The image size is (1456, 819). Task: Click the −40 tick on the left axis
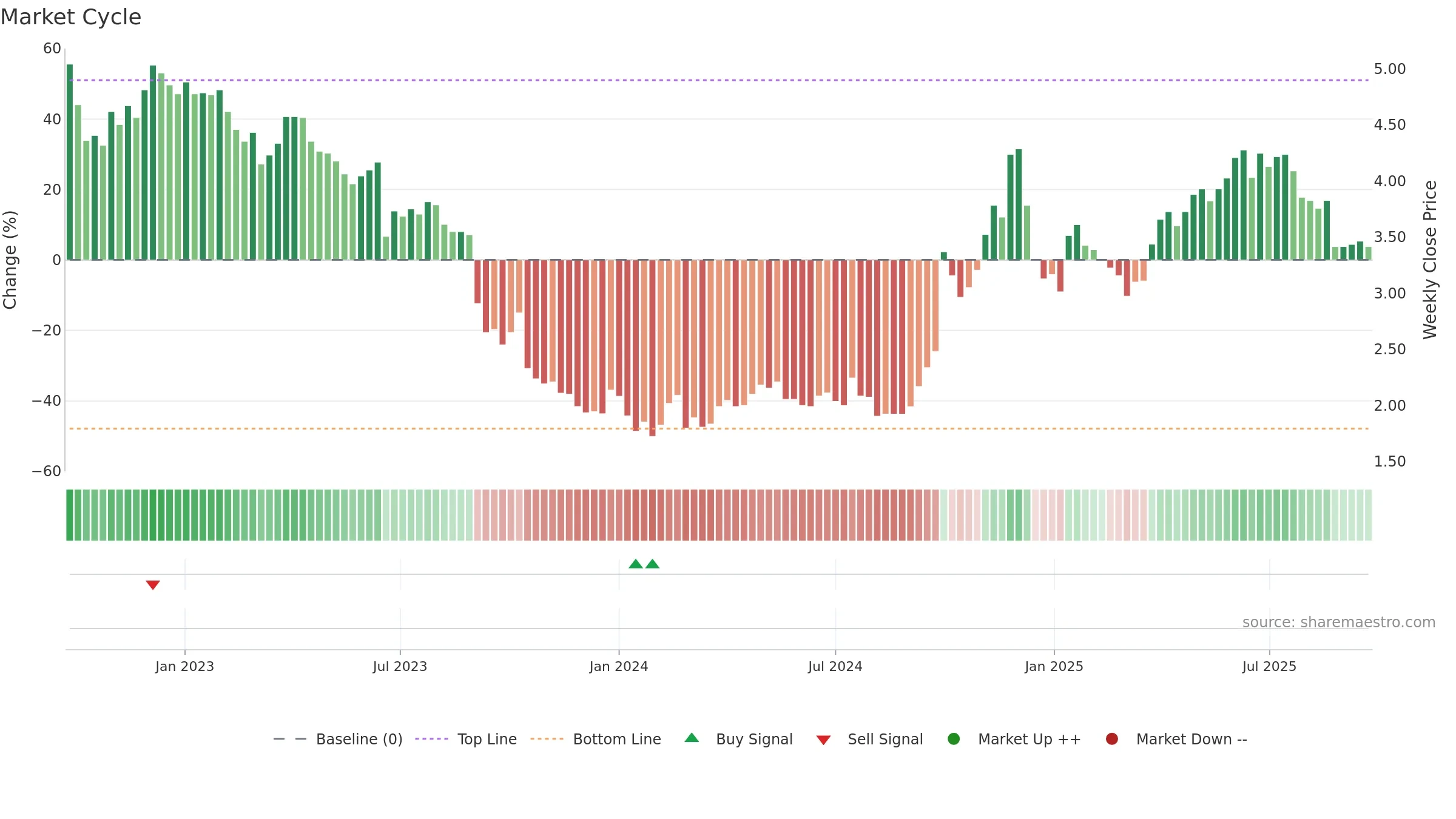coord(46,401)
